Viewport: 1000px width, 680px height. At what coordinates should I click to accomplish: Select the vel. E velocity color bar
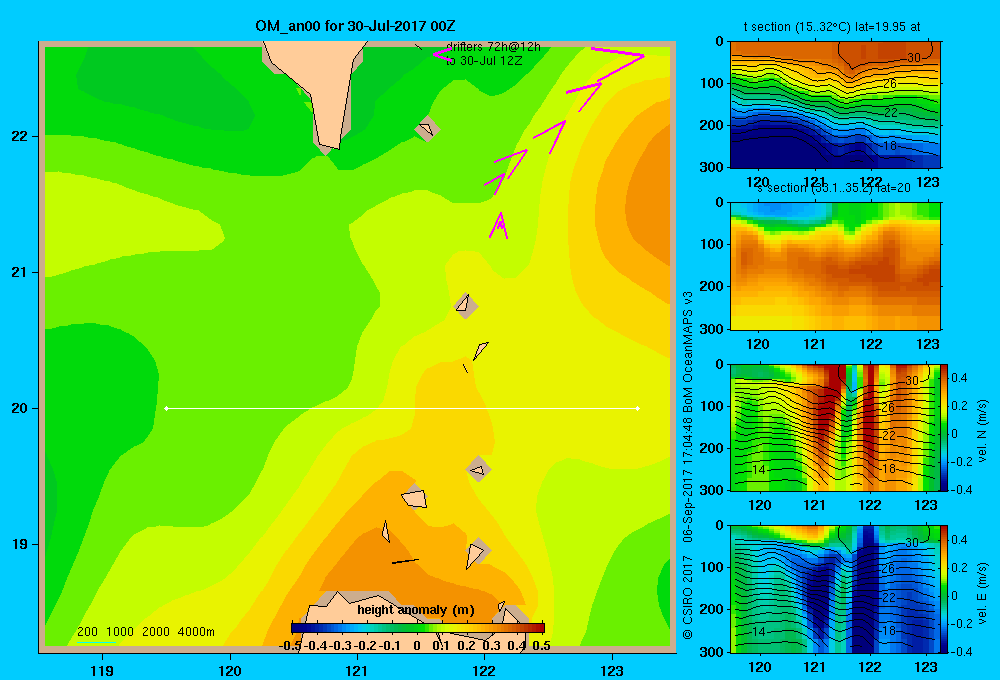pos(944,589)
